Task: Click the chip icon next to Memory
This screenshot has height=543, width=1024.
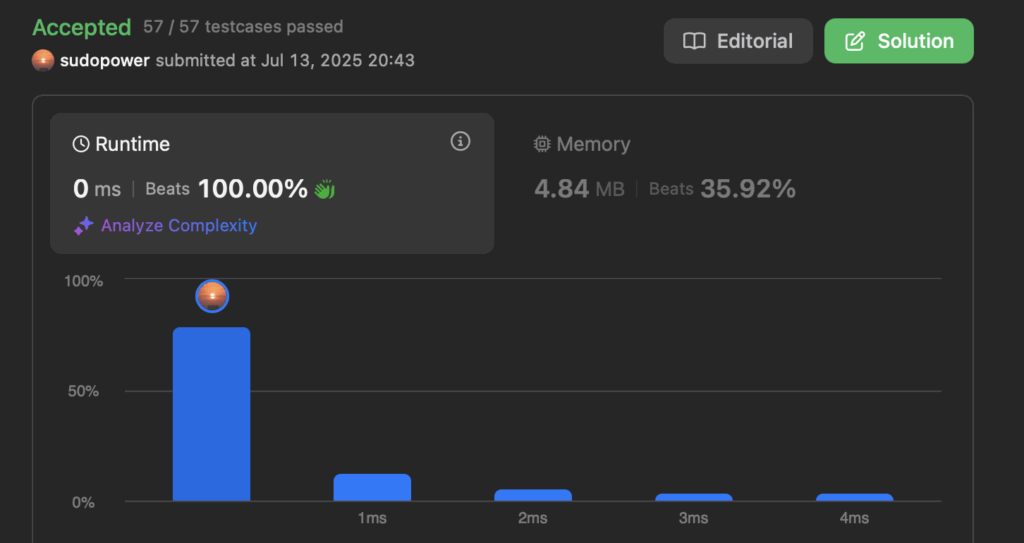Action: [x=542, y=144]
